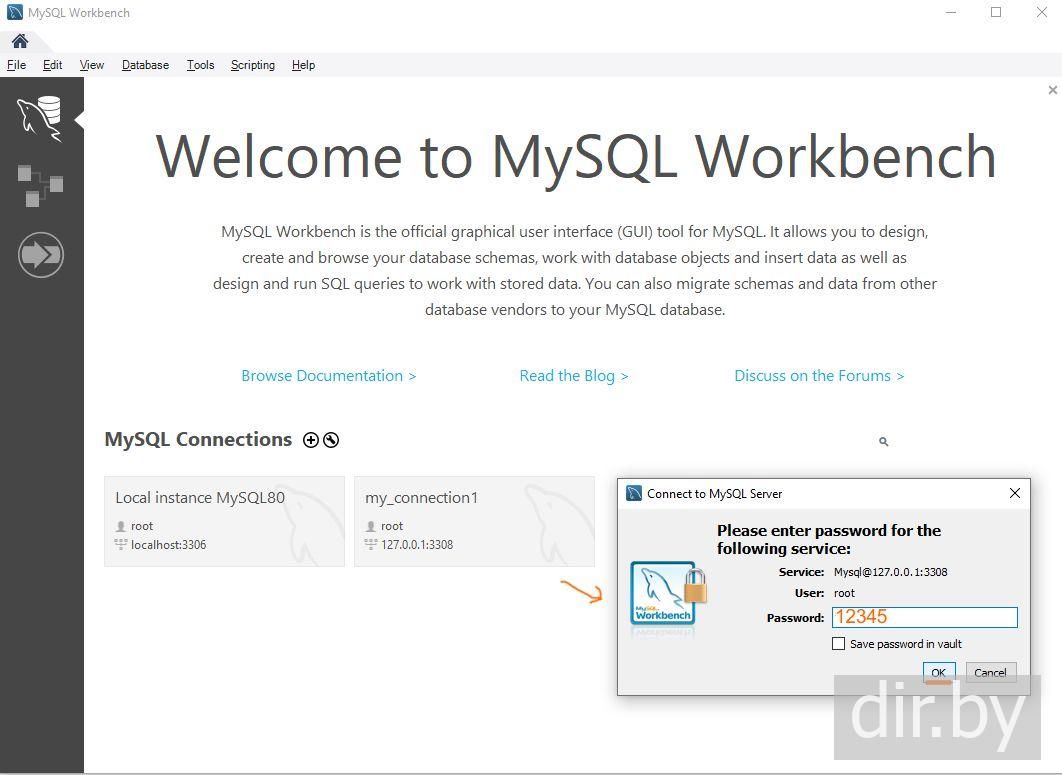Click MySQL Workbench title bar app icon

pos(14,12)
